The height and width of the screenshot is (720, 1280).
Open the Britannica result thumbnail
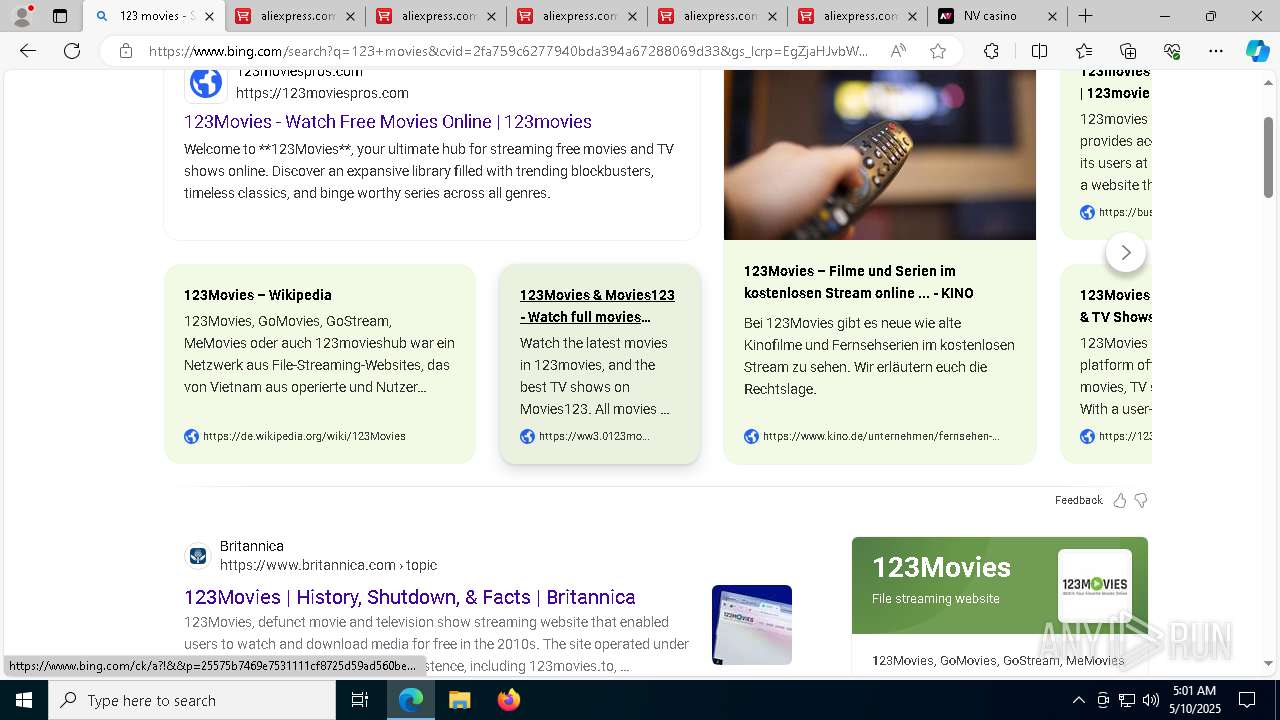pos(752,625)
